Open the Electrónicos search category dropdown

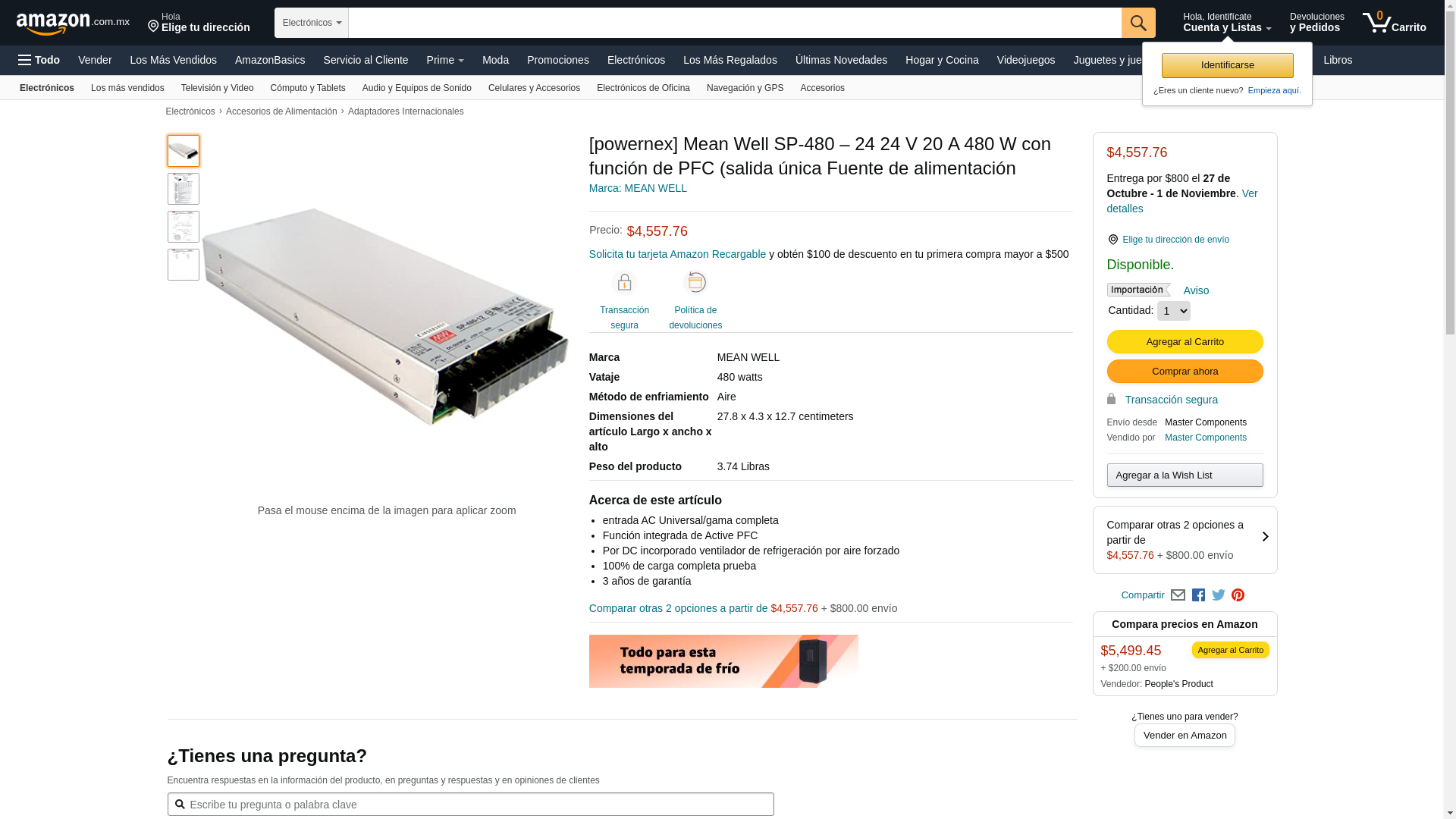[x=312, y=23]
